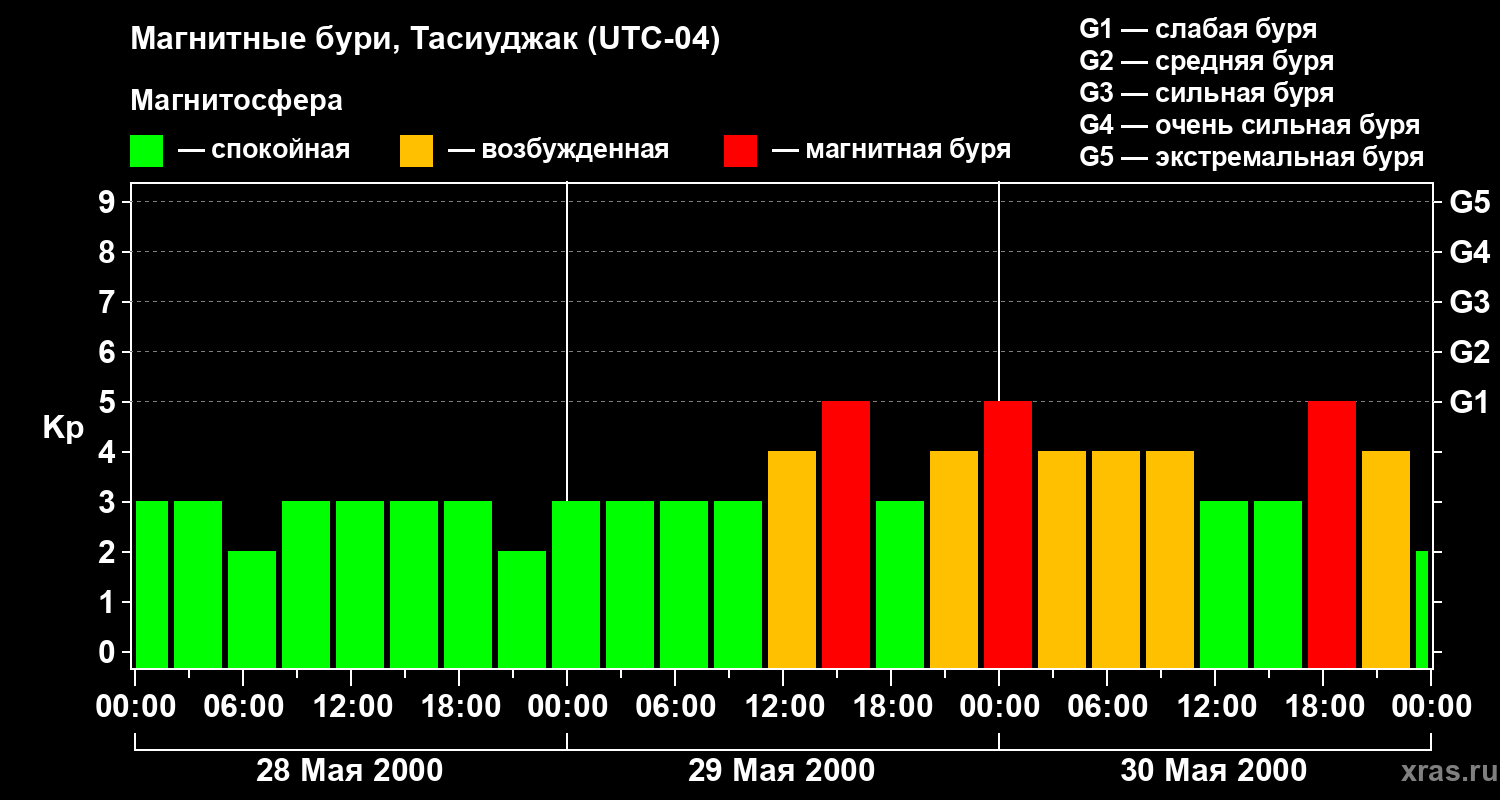The image size is (1500, 800).
Task: Click the Kp axis value "5"
Action: point(109,402)
